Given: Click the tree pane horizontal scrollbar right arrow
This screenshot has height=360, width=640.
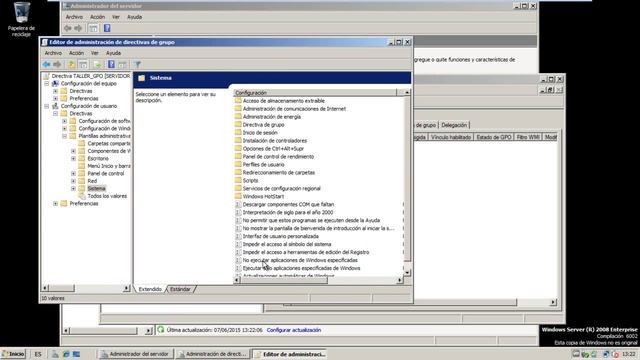Looking at the screenshot, I should point(126,288).
